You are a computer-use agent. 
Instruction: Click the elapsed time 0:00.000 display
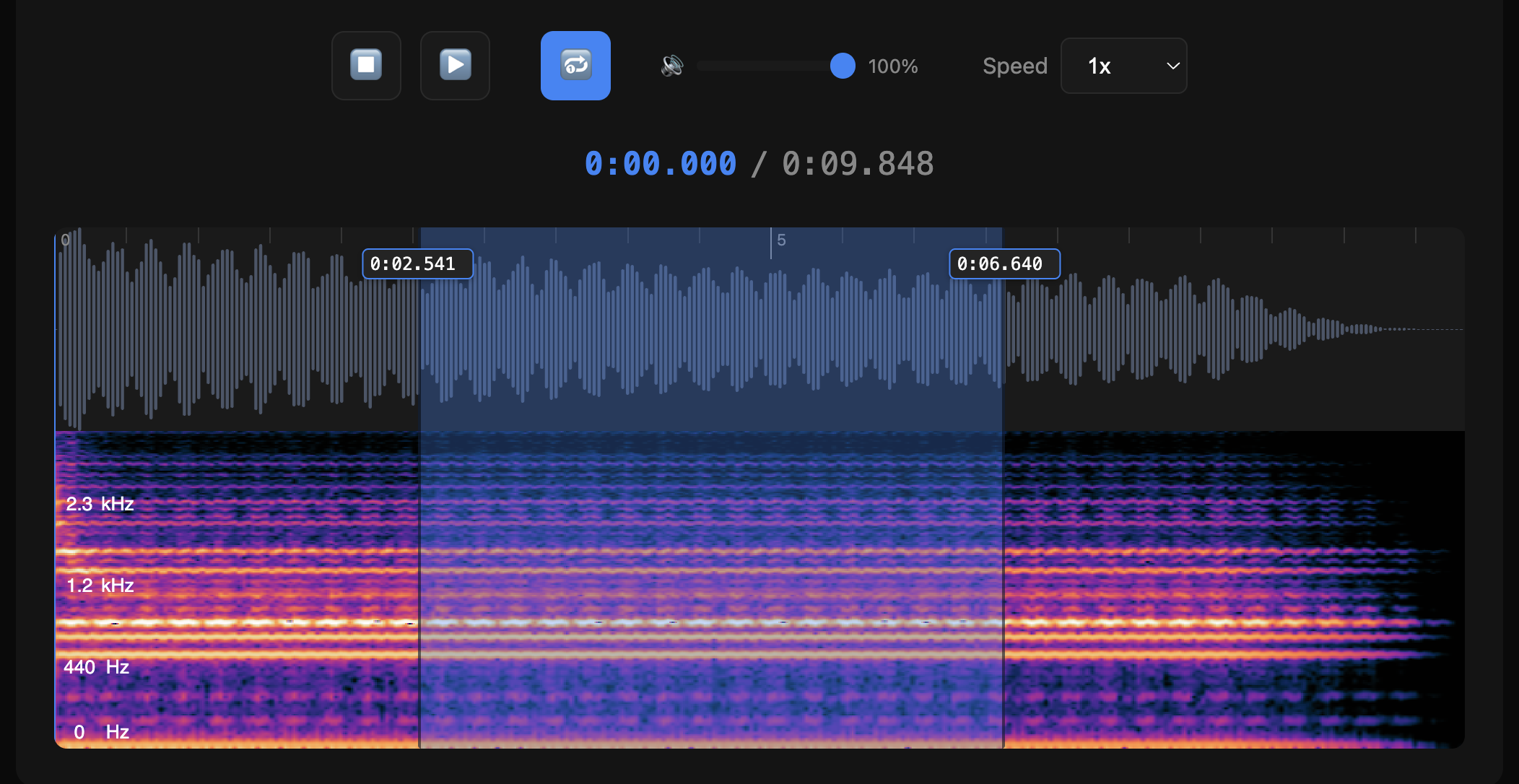(x=660, y=163)
